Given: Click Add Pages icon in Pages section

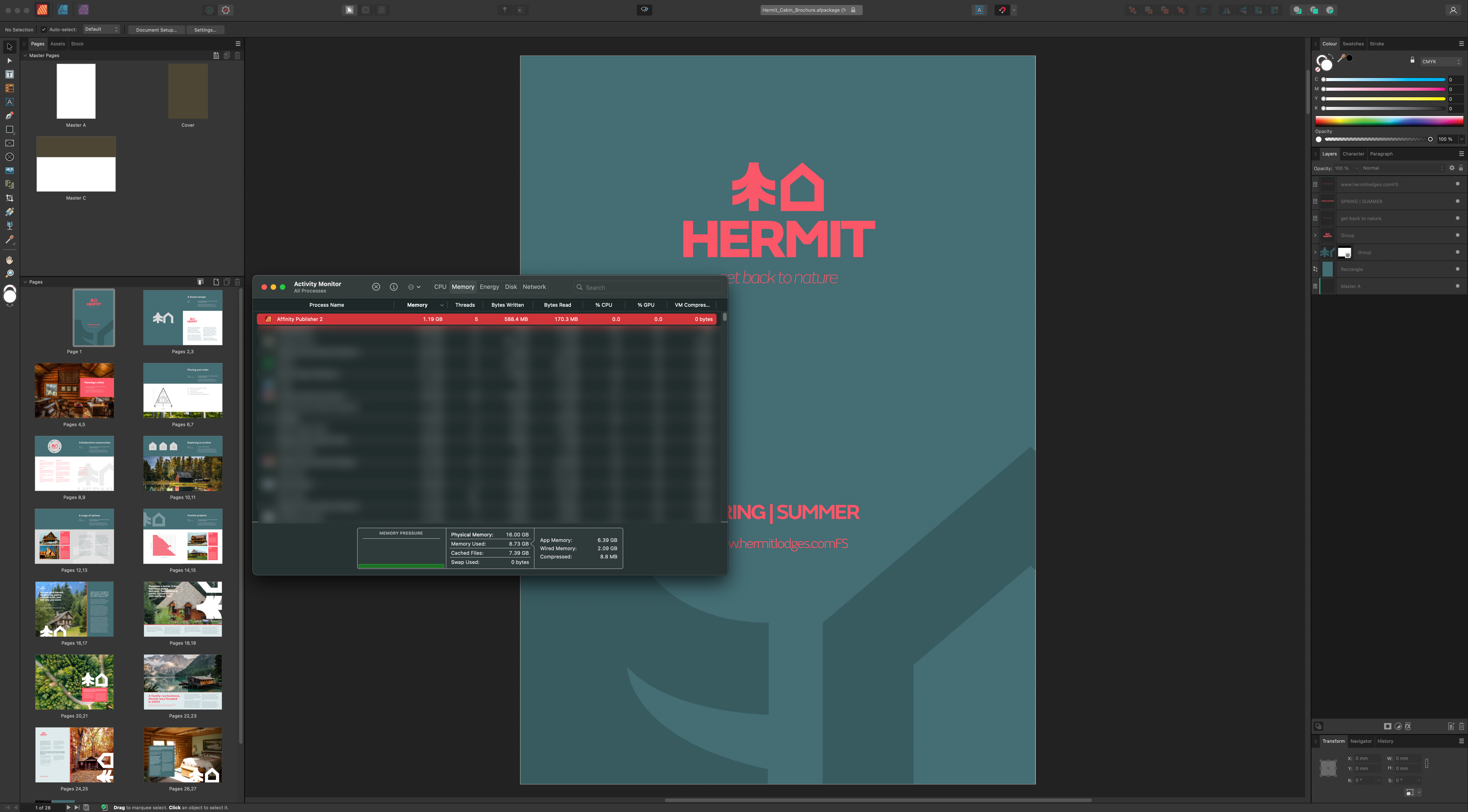Looking at the screenshot, I should (x=216, y=282).
